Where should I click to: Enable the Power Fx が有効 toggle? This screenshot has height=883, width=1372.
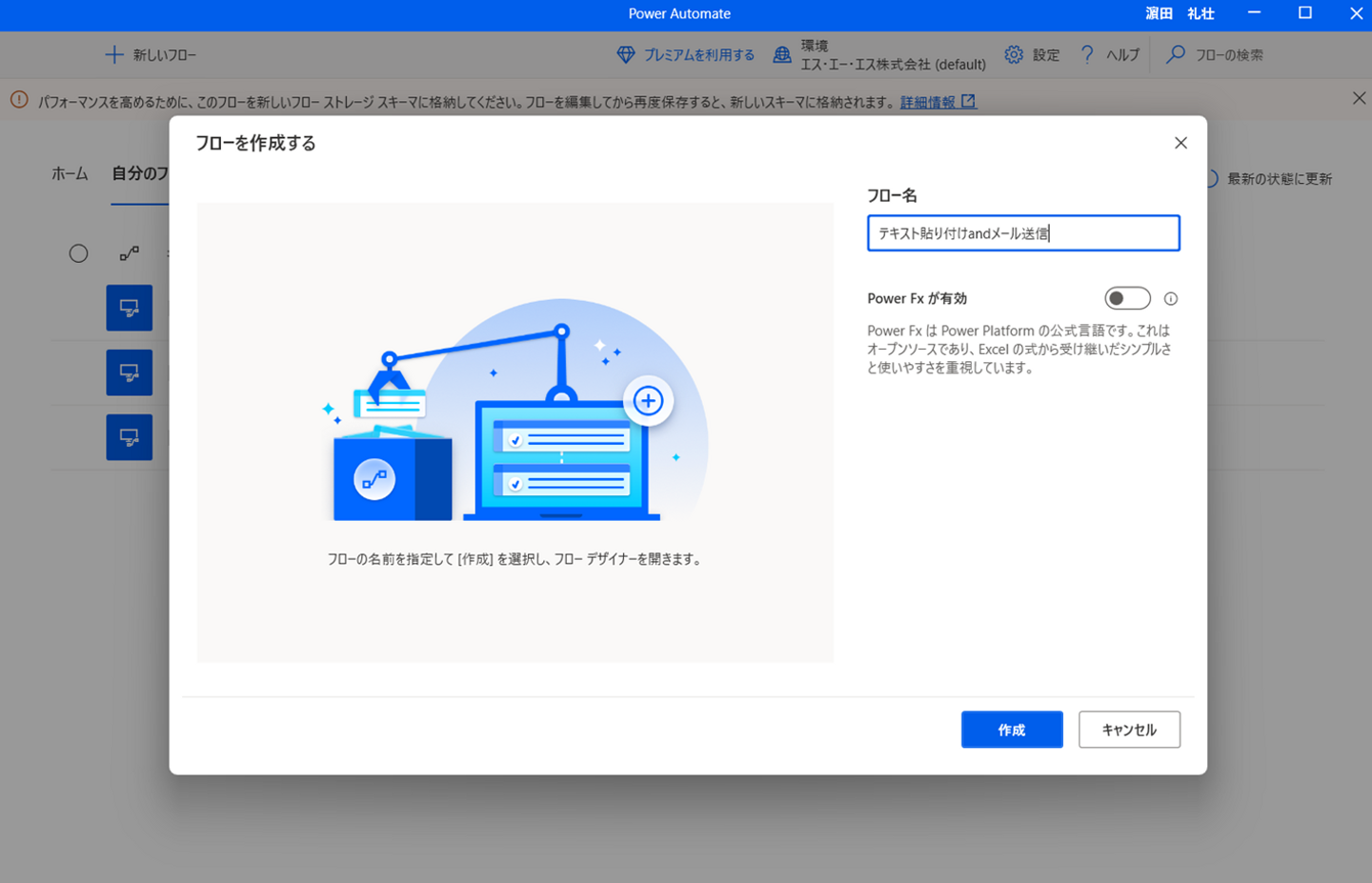coord(1127,299)
